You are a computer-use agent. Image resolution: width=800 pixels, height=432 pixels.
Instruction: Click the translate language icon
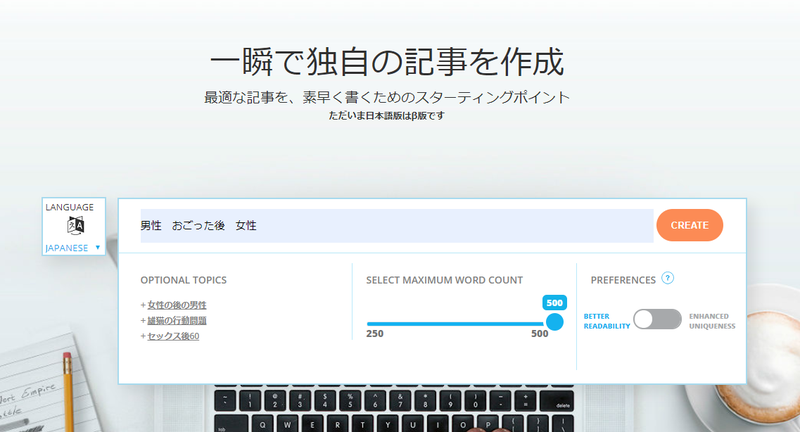coord(76,225)
